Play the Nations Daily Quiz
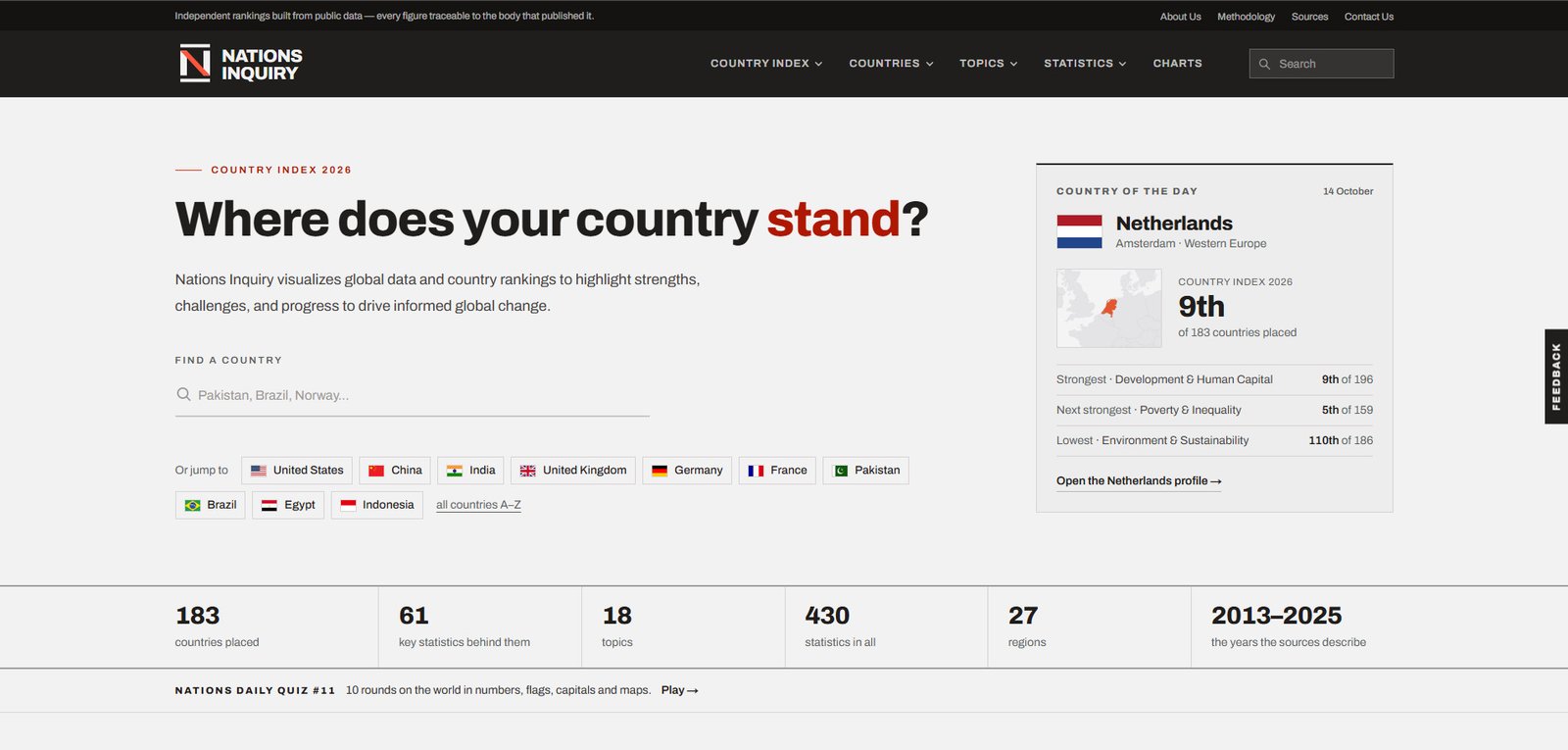Viewport: 1568px width, 750px height. (679, 690)
